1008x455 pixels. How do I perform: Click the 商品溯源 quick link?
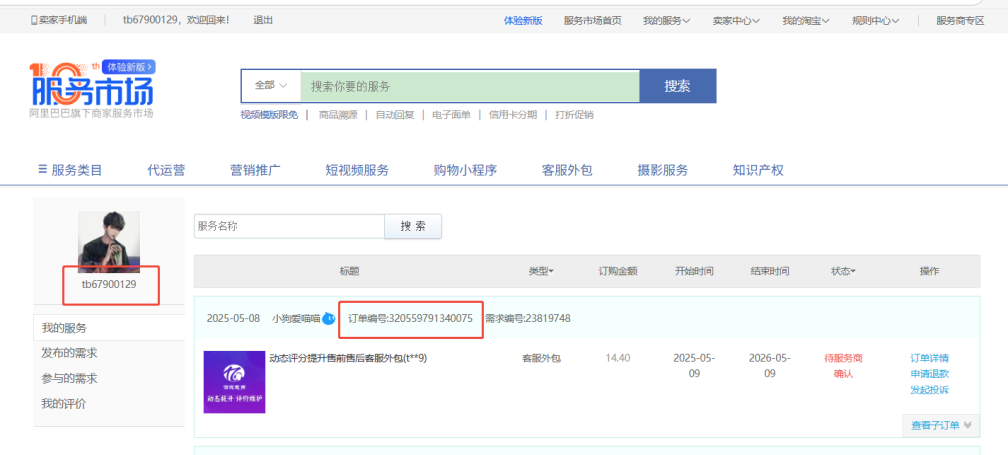pos(338,115)
